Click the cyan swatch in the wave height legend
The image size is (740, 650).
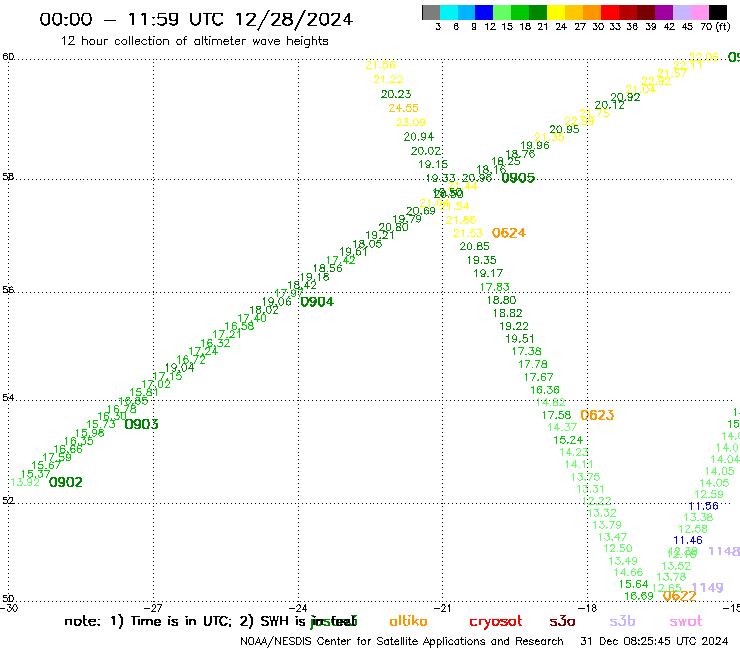pyautogui.click(x=449, y=12)
